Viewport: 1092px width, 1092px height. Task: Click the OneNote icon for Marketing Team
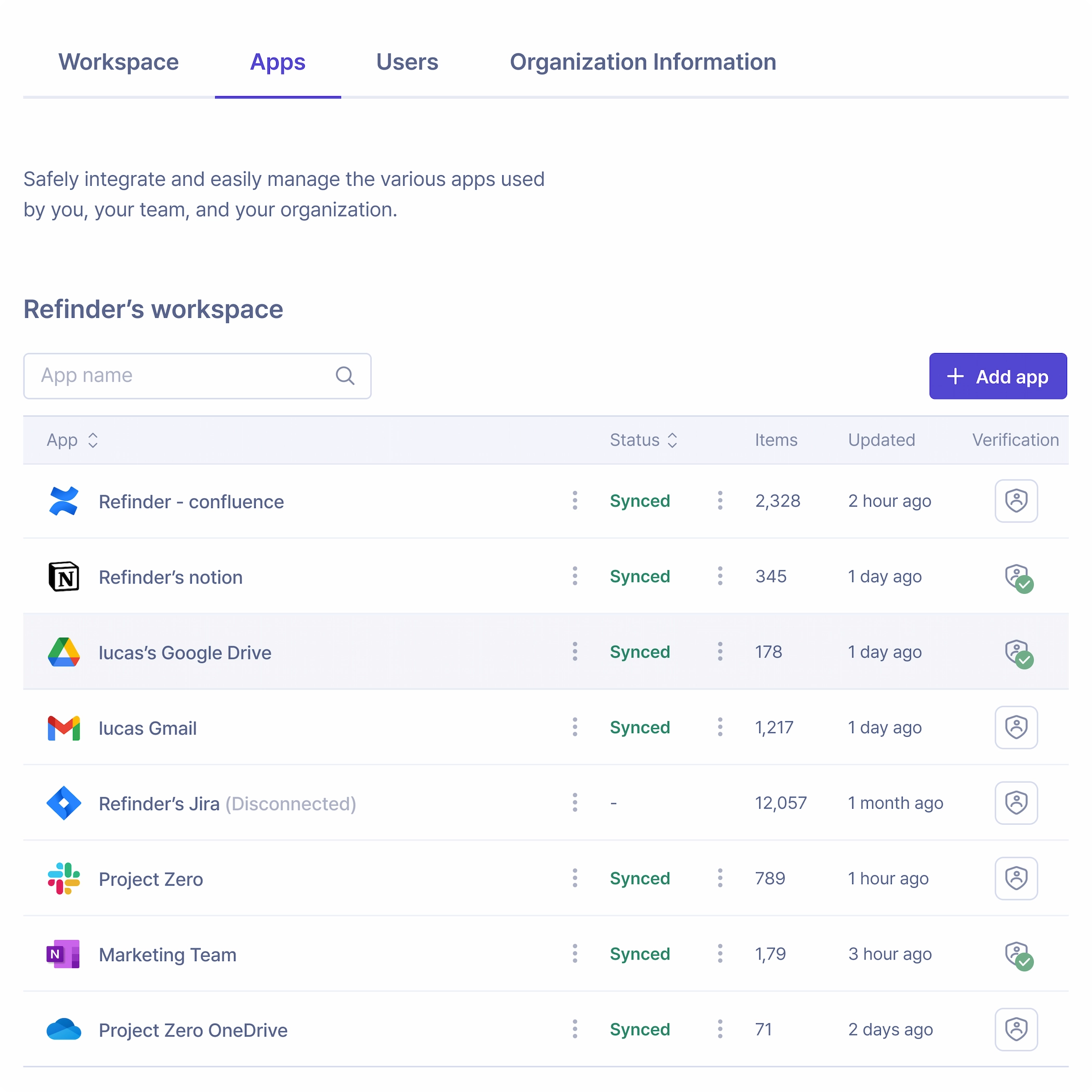[x=63, y=954]
